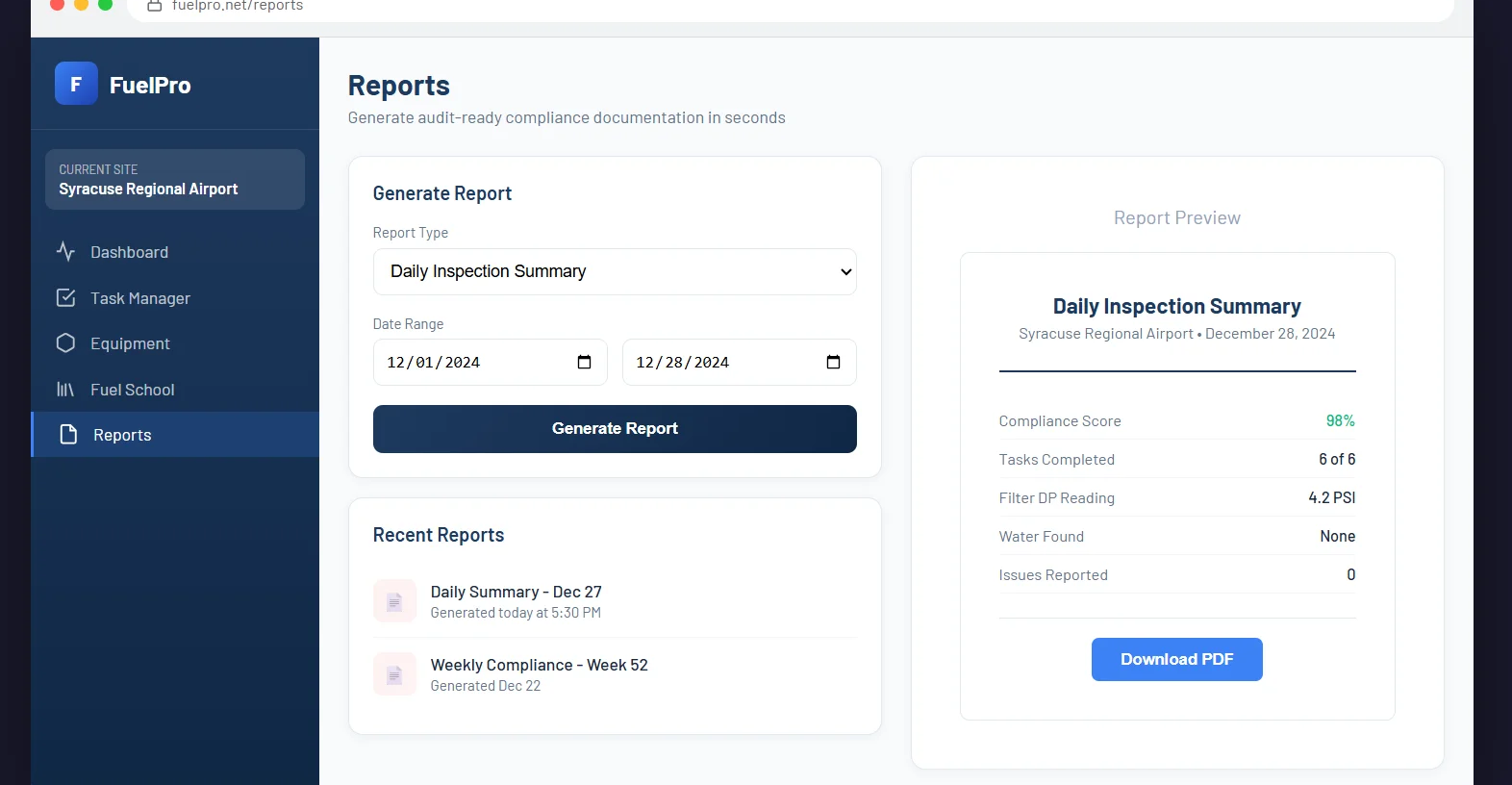Click the Issues Reported value 0

(x=1351, y=575)
